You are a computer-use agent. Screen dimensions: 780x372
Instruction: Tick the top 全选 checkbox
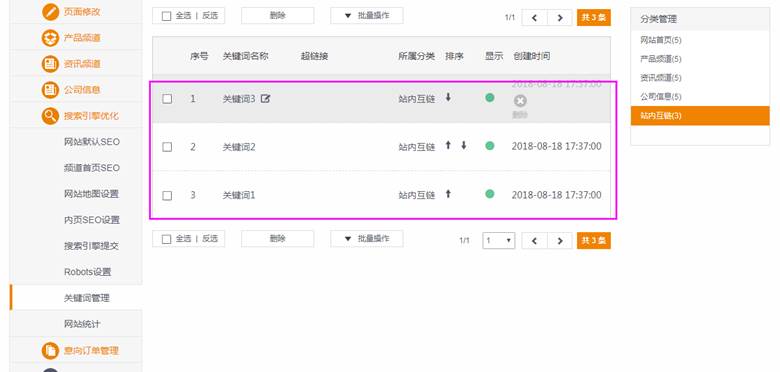[x=167, y=16]
